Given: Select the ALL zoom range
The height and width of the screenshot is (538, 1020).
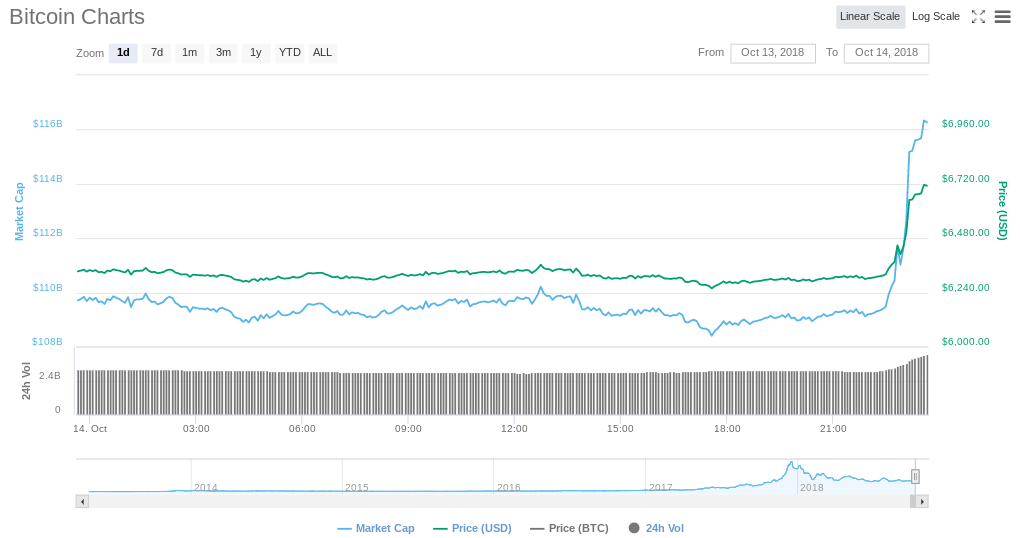Looking at the screenshot, I should pyautogui.click(x=322, y=53).
